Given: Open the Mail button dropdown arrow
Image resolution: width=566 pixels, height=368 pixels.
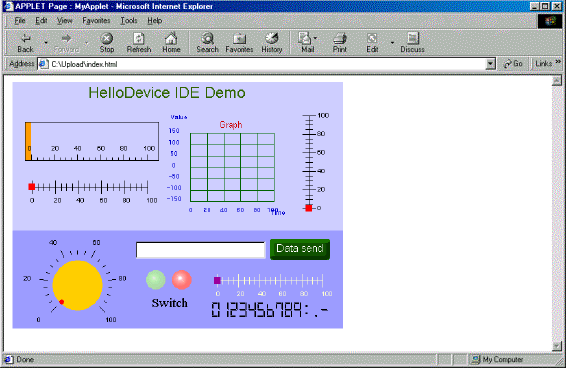Looking at the screenshot, I should (x=315, y=38).
